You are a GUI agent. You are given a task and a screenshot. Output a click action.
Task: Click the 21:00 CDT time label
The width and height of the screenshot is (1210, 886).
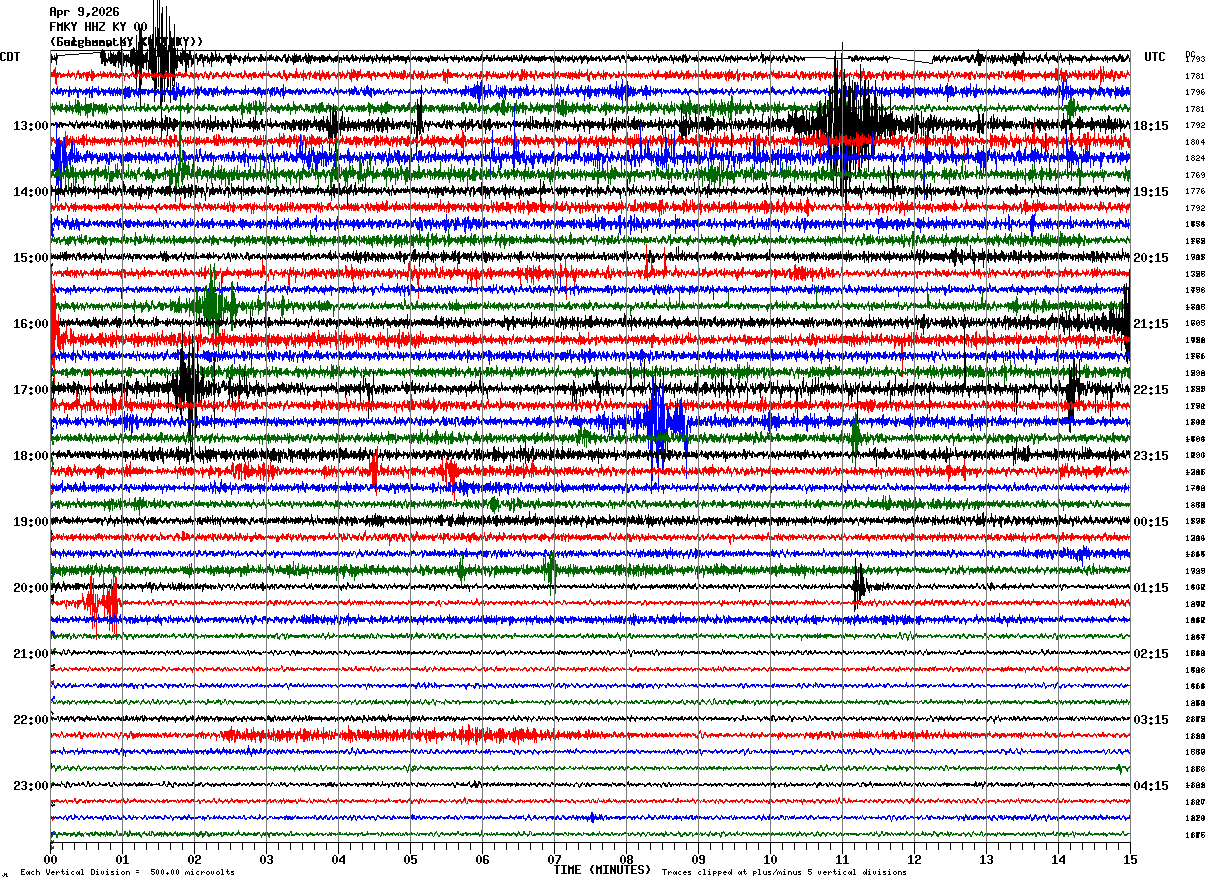(x=30, y=654)
